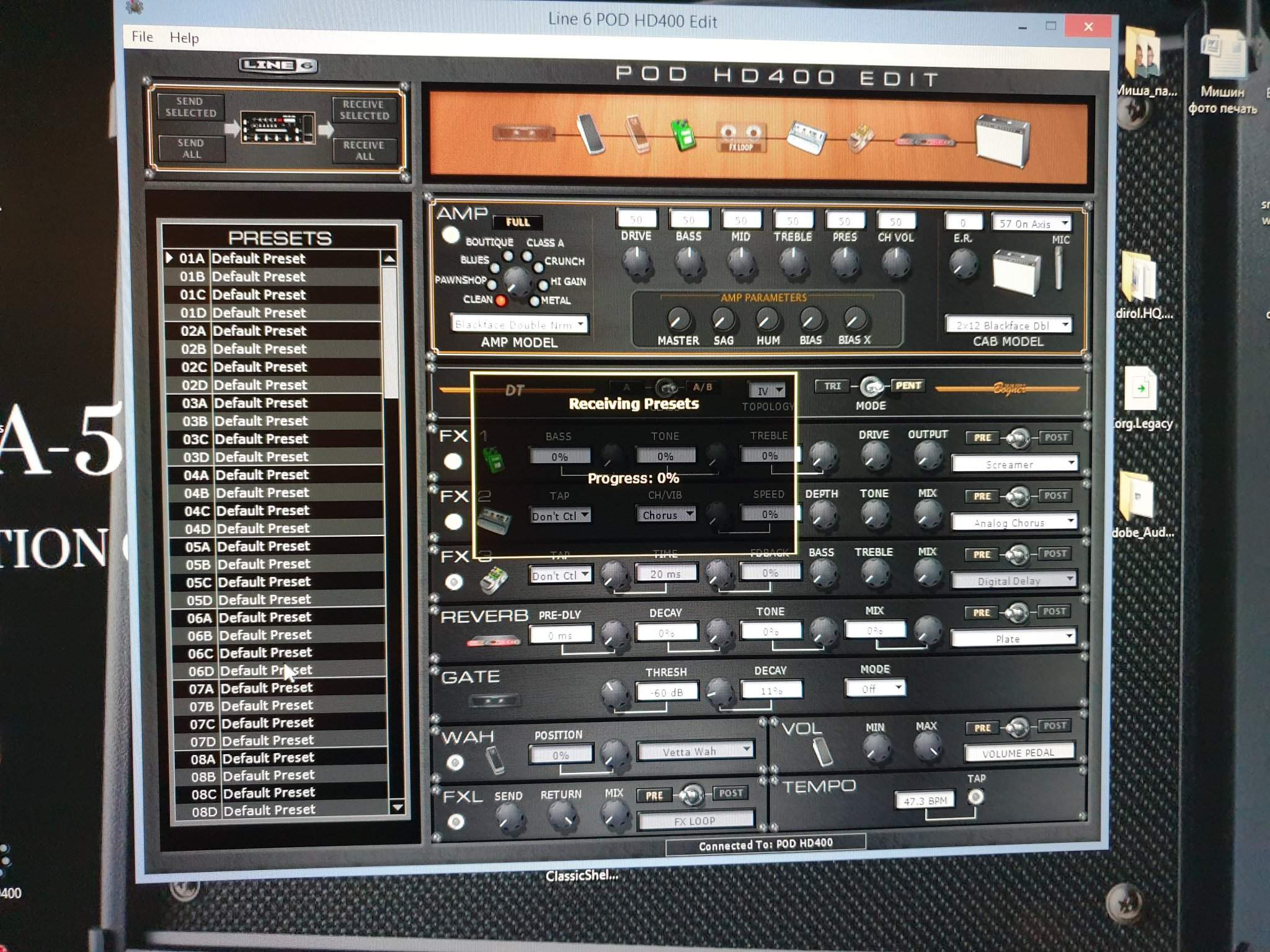
Task: Select the white chorus pedal in signal chain
Action: [x=806, y=137]
